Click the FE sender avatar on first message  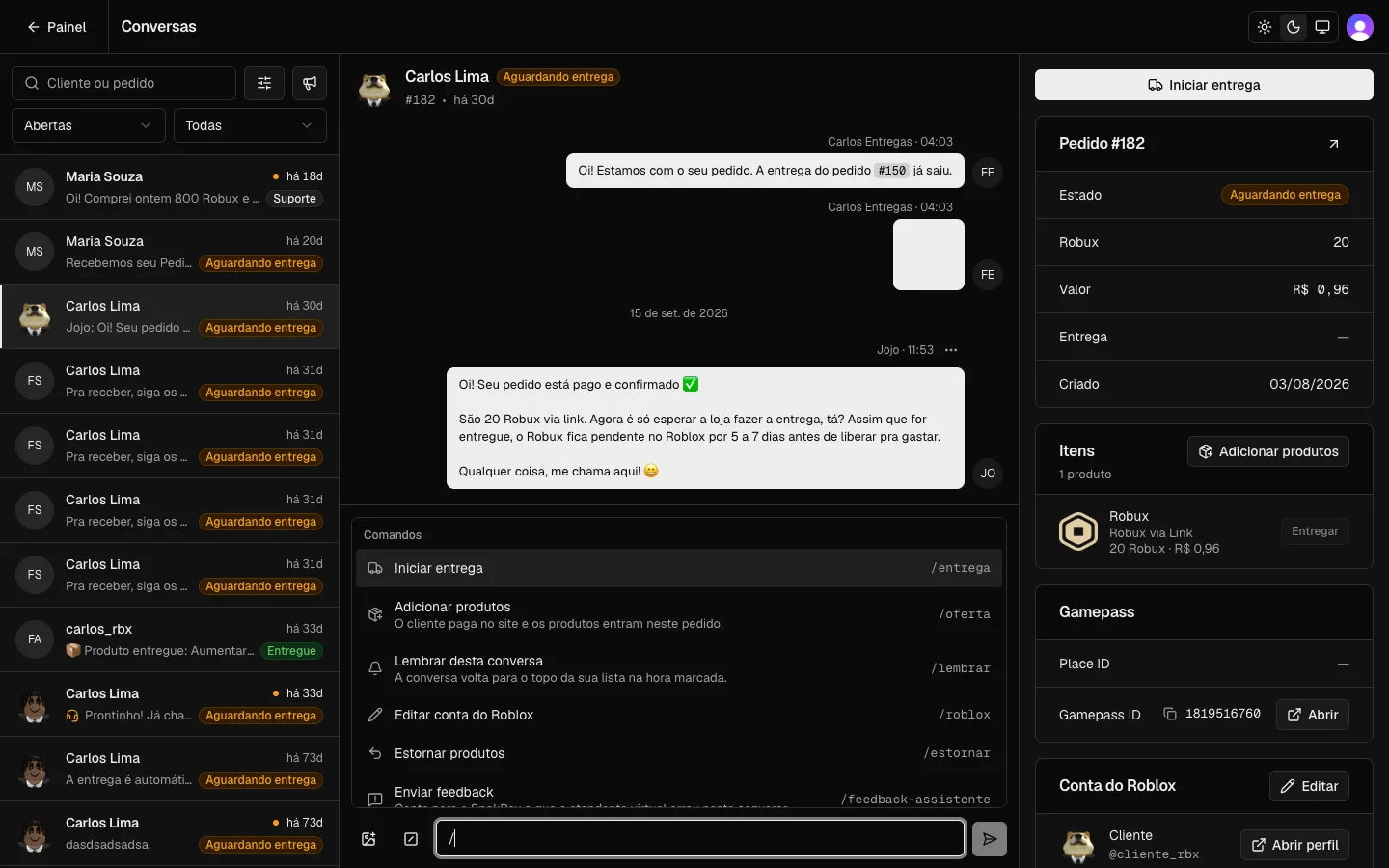988,173
